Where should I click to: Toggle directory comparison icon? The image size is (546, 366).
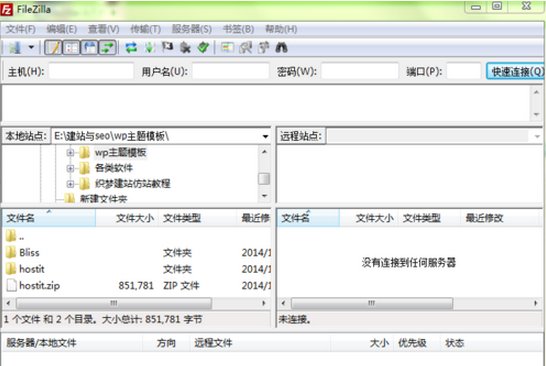(x=245, y=47)
